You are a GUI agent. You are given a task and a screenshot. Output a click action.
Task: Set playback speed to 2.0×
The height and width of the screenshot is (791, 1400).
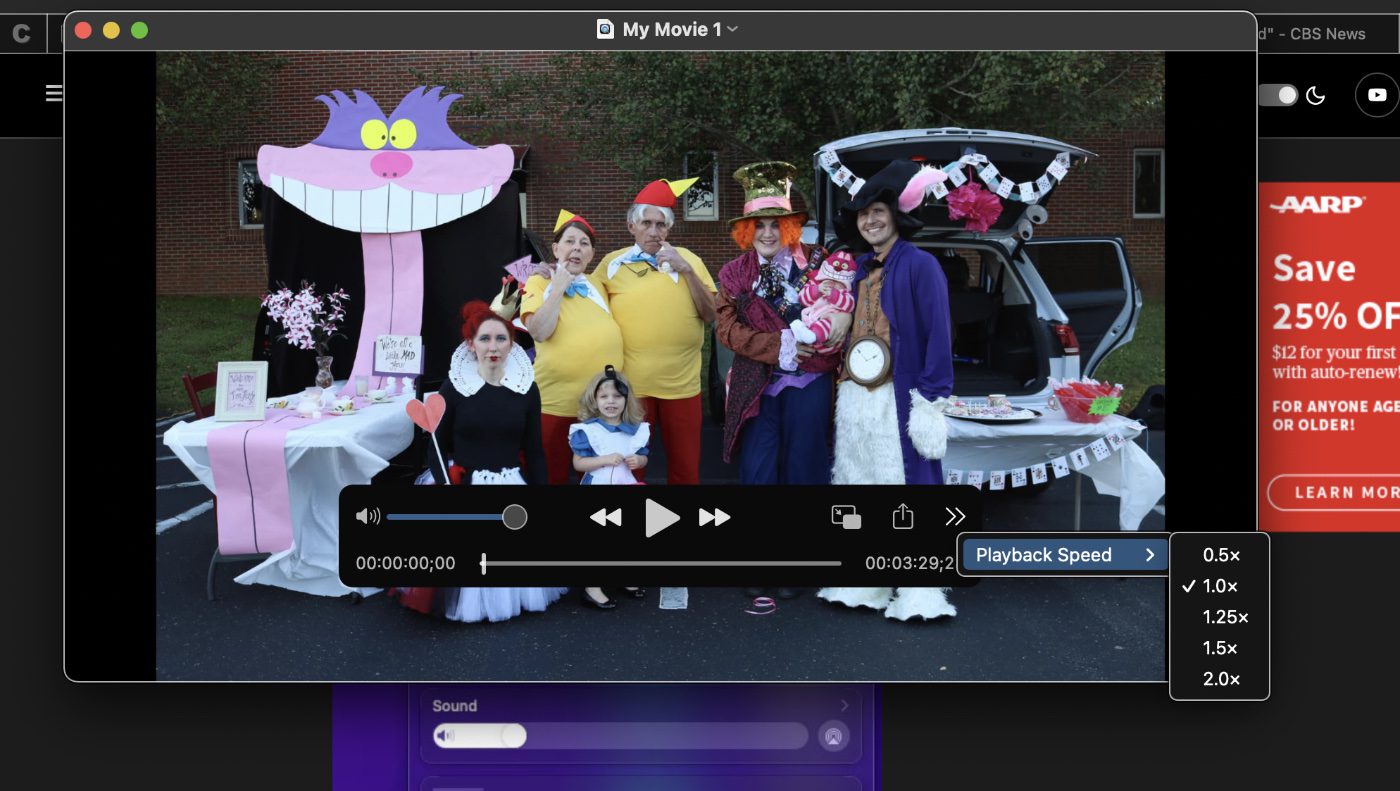1221,679
